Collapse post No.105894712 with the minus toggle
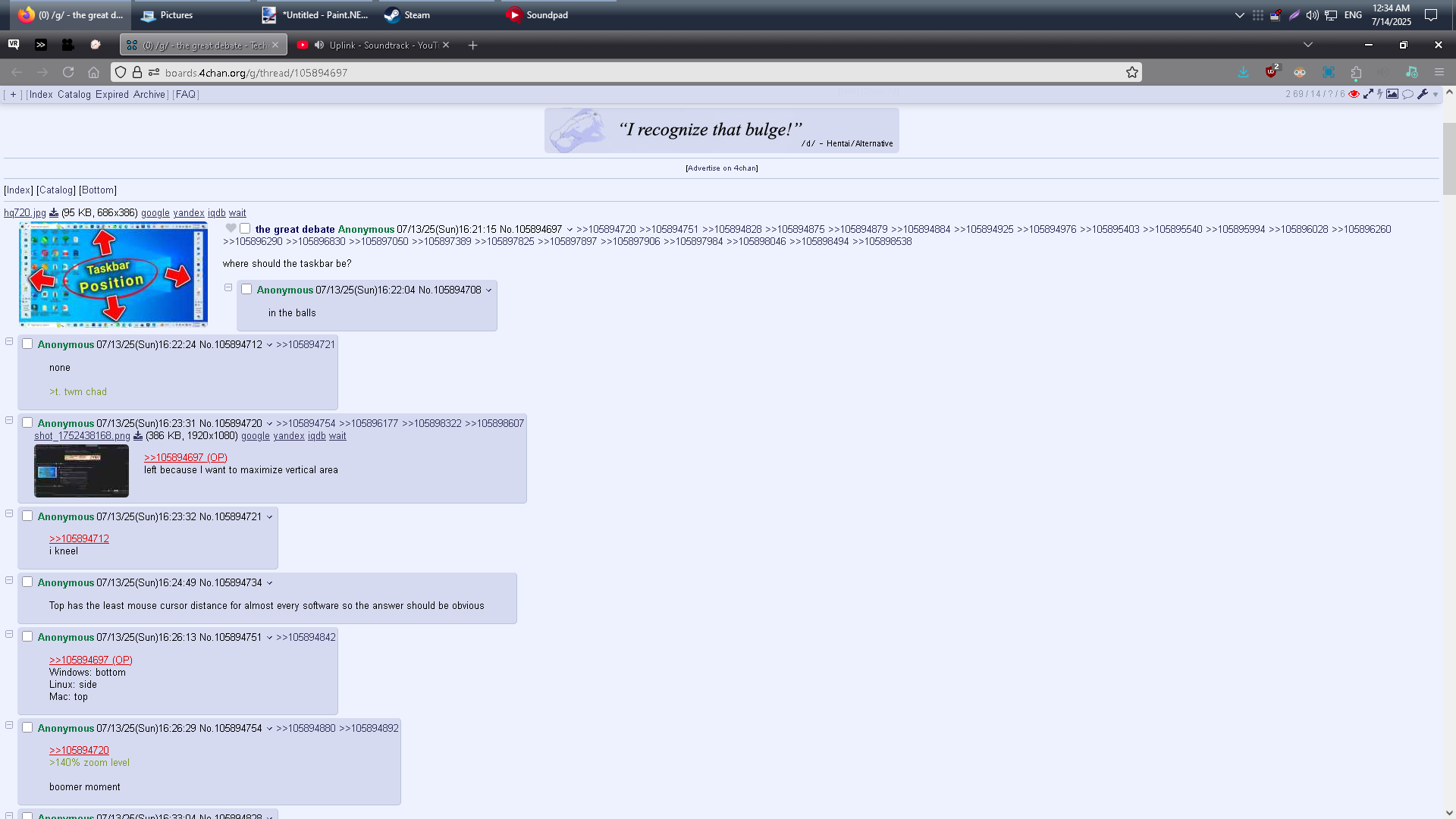 (9, 341)
